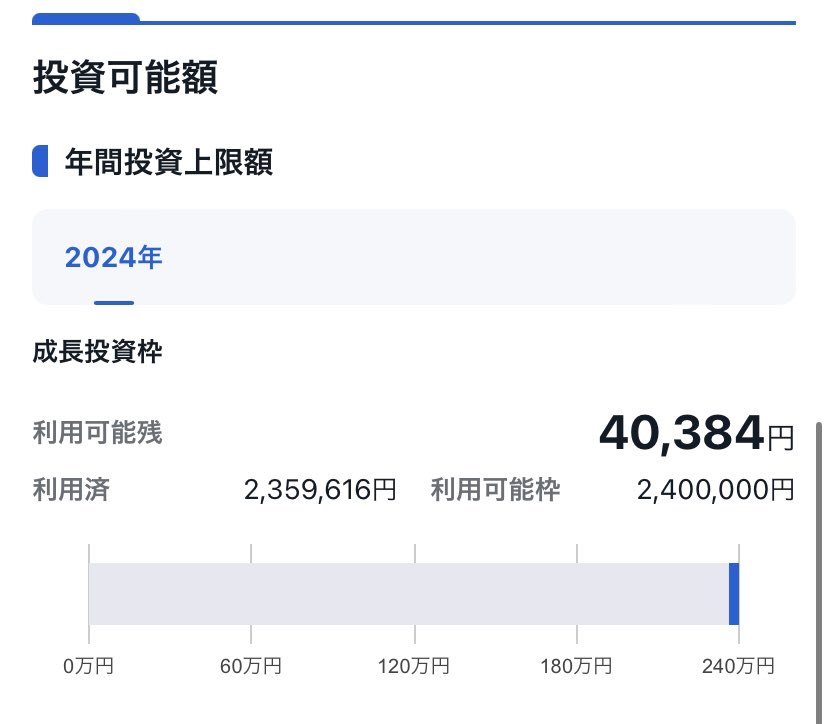The width and height of the screenshot is (828, 724).
Task: Click the 180万円 axis label
Action: [x=576, y=666]
